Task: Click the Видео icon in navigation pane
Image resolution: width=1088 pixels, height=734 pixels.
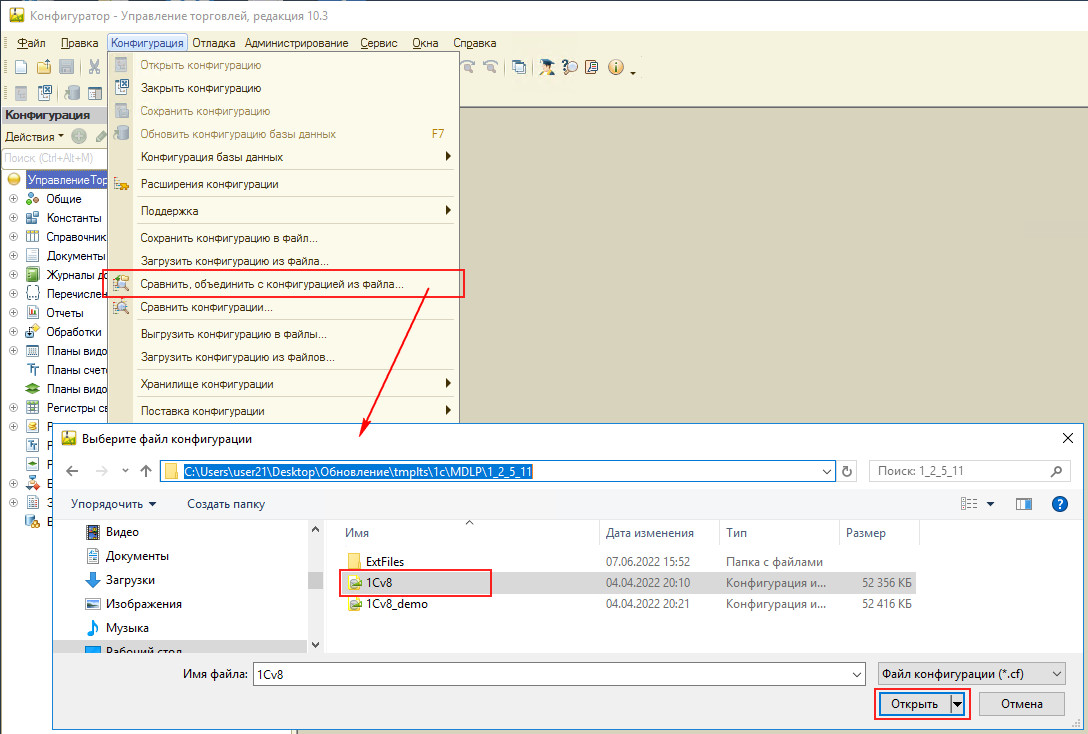Action: tap(93, 532)
